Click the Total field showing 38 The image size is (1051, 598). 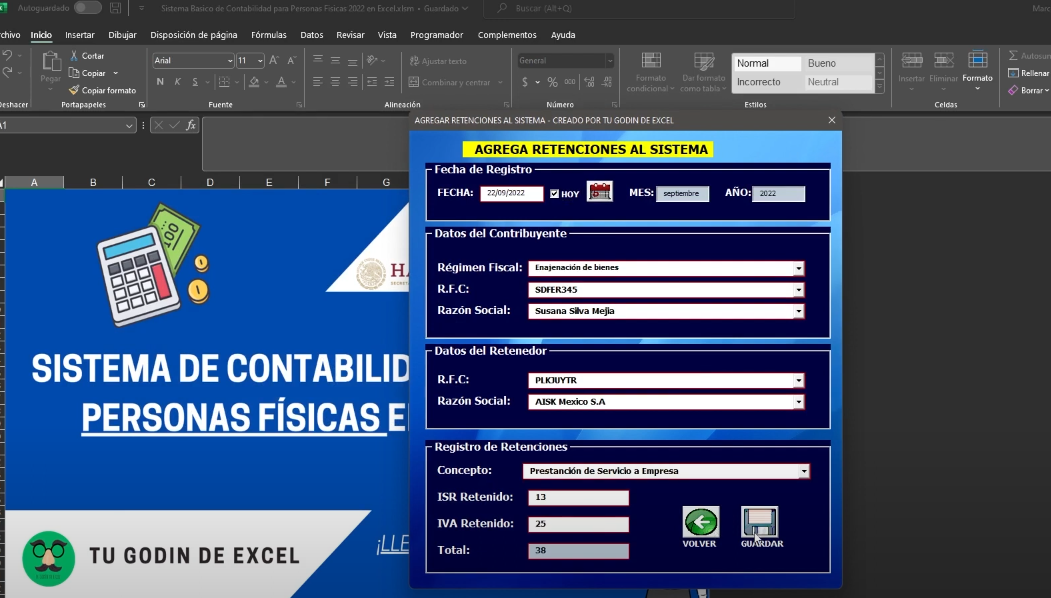578,550
